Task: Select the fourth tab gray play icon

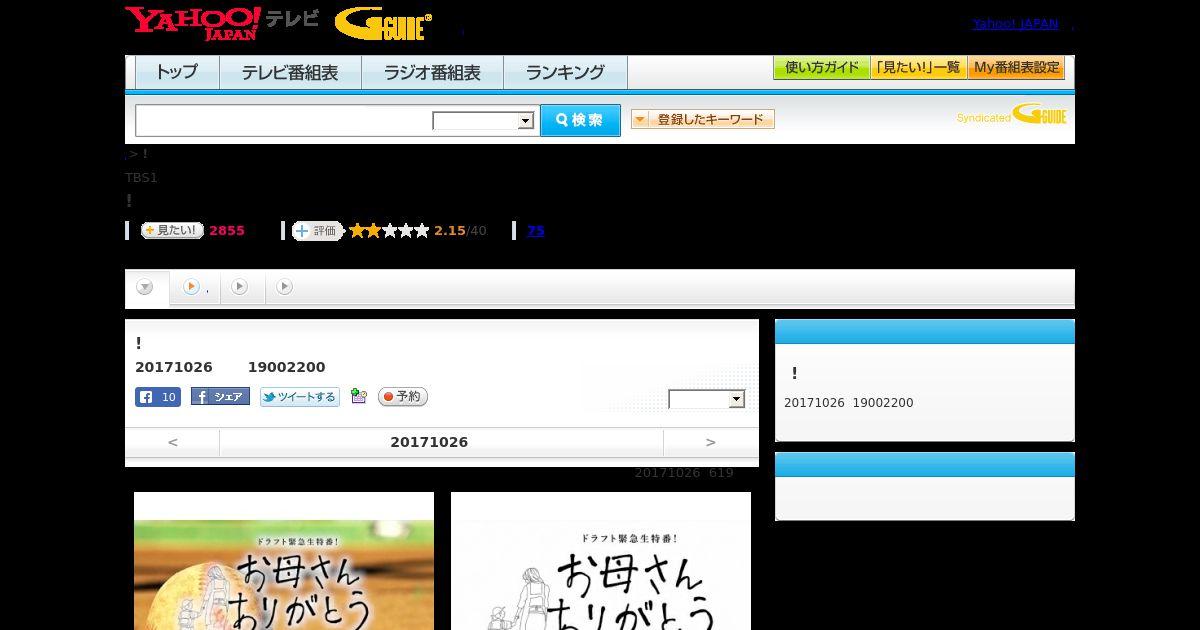Action: (285, 288)
